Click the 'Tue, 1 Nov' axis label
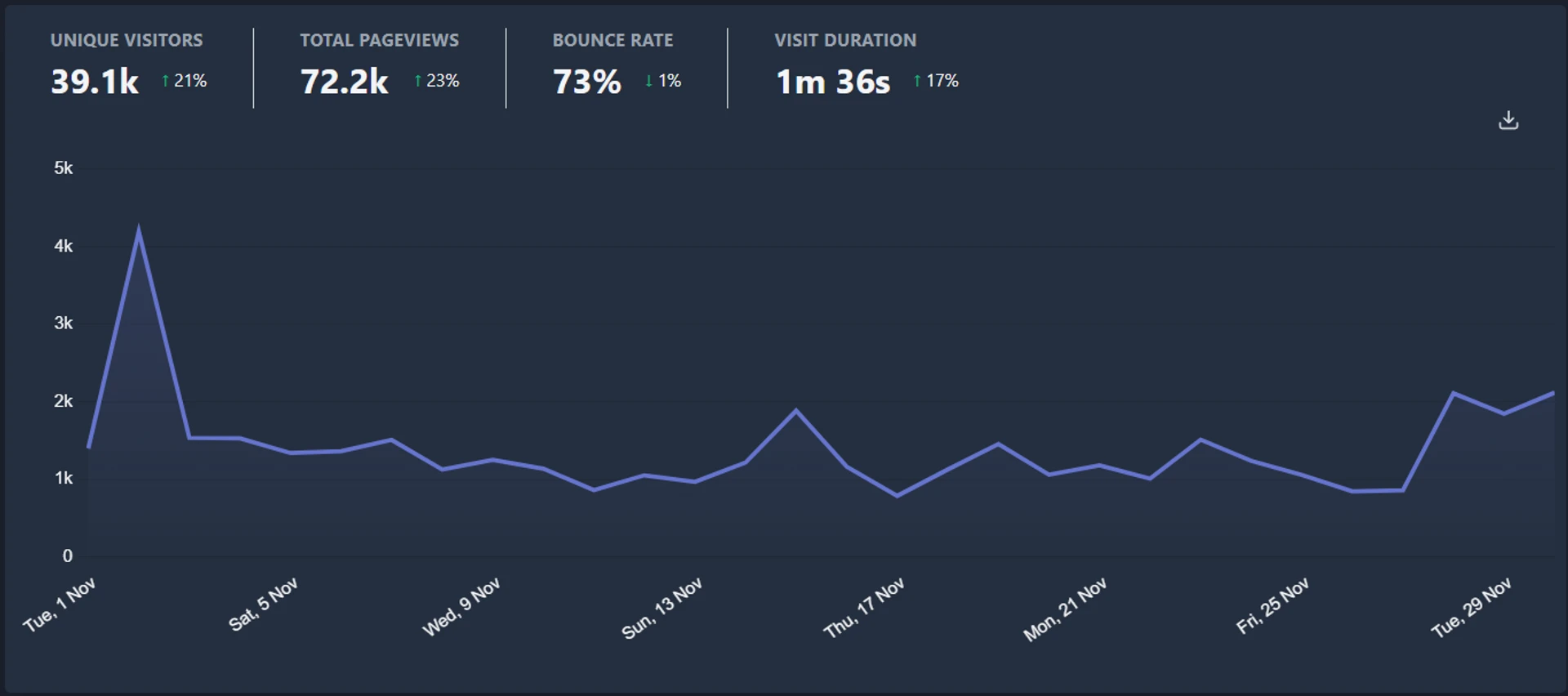Image resolution: width=1568 pixels, height=696 pixels. pos(60,605)
